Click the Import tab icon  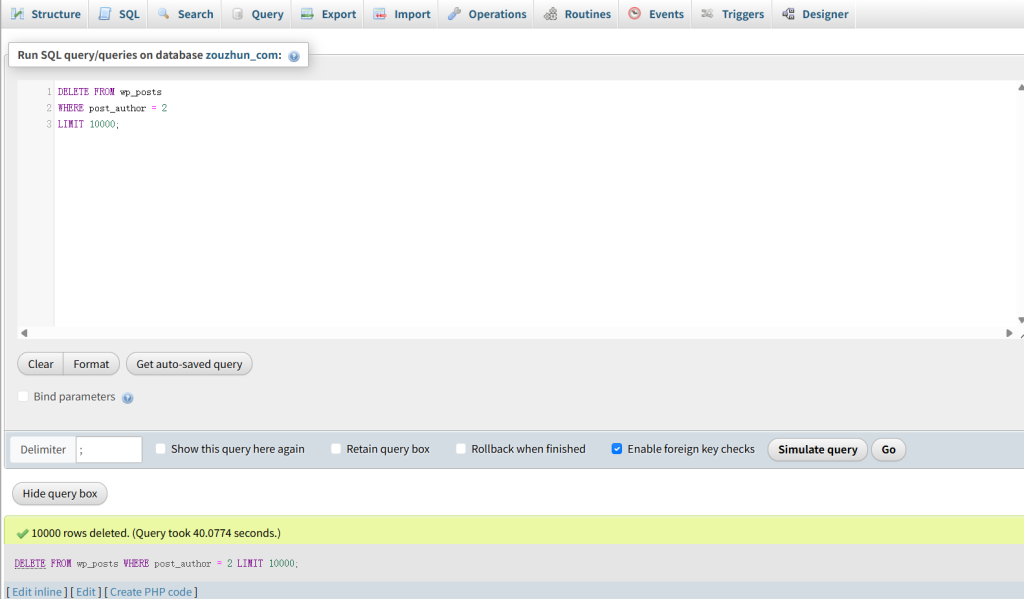pos(380,14)
